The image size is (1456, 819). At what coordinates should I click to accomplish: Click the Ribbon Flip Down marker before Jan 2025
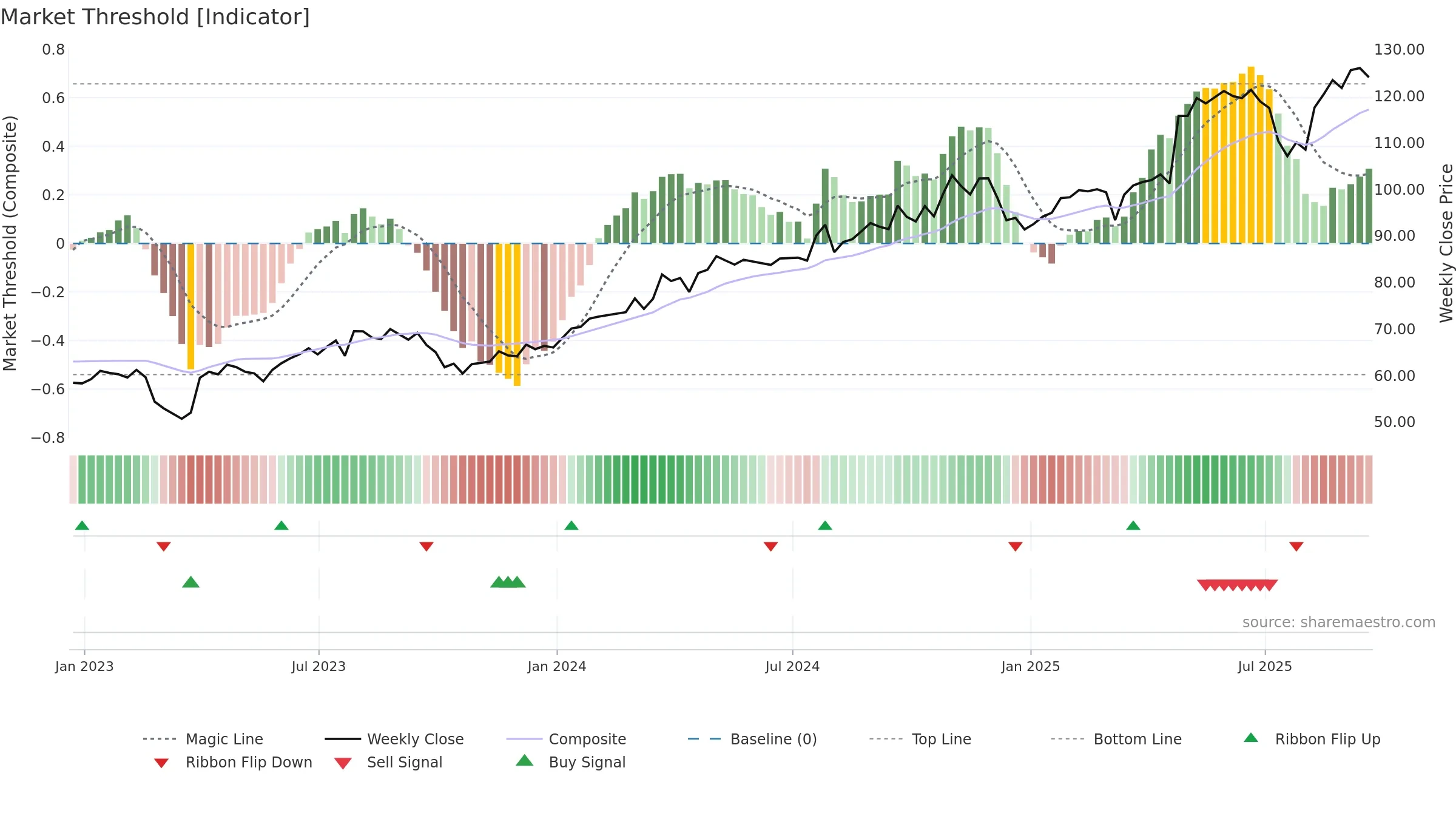tap(1016, 547)
